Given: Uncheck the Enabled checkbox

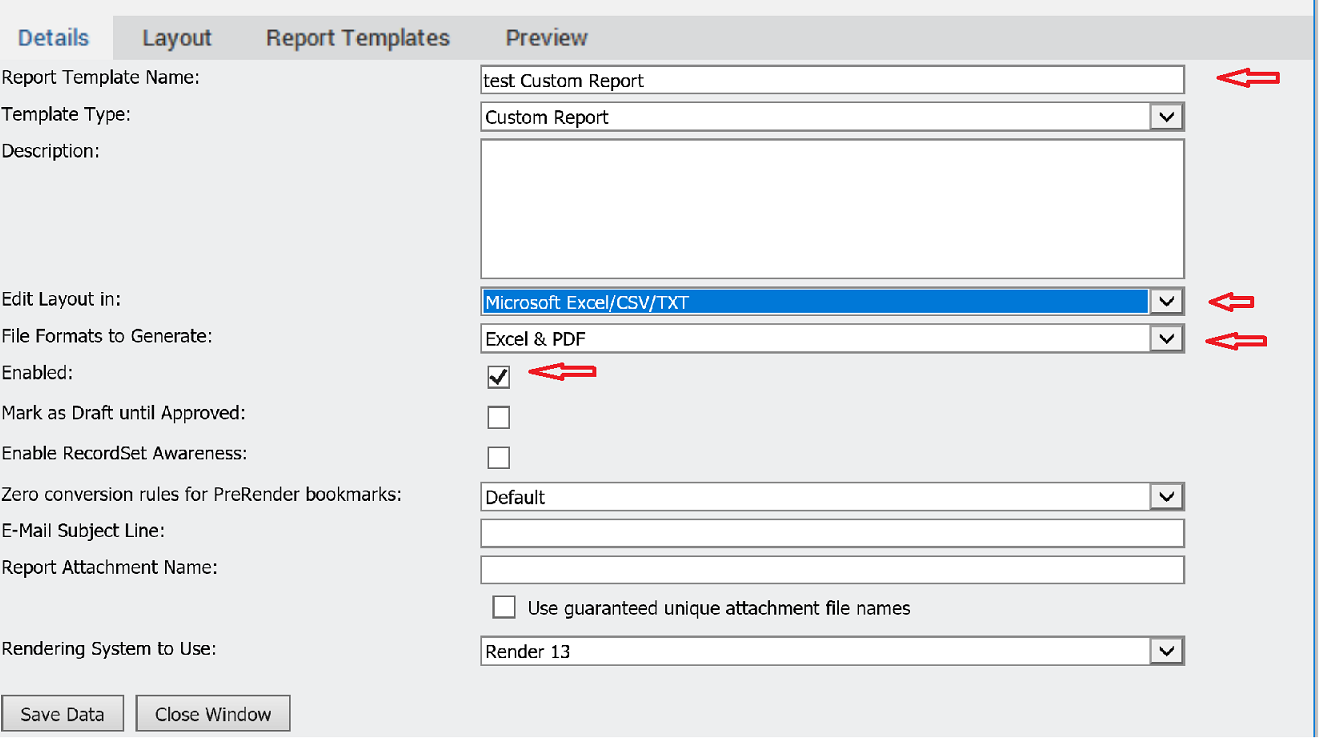Looking at the screenshot, I should [498, 377].
